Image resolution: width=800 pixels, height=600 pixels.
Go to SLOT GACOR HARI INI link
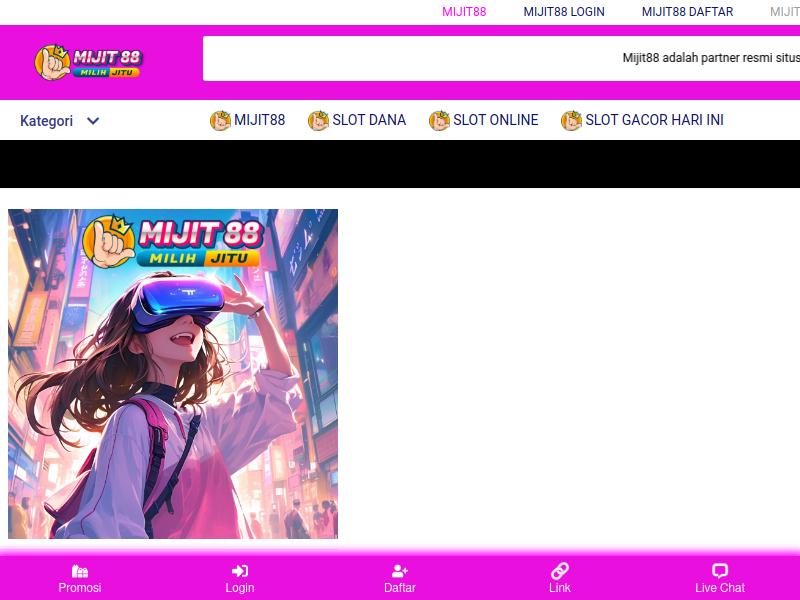coord(655,120)
